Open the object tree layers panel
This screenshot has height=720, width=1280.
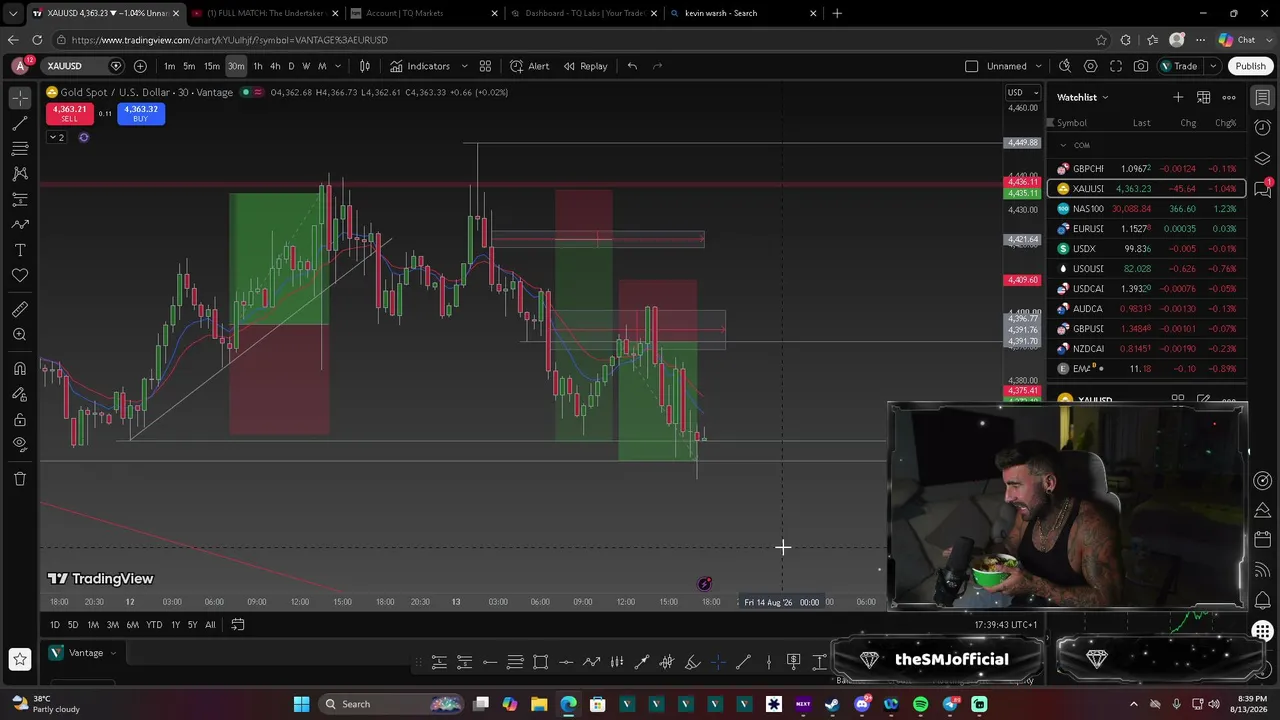tap(1263, 159)
